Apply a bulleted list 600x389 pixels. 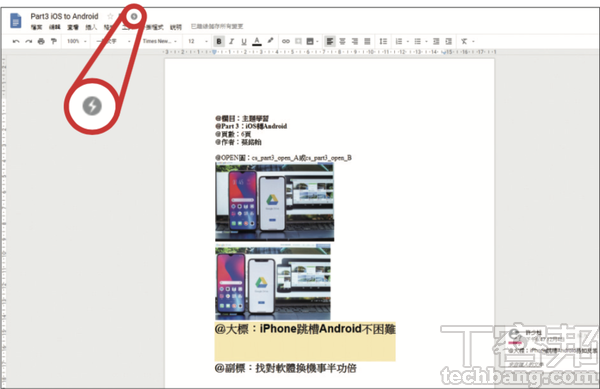pyautogui.click(x=417, y=41)
